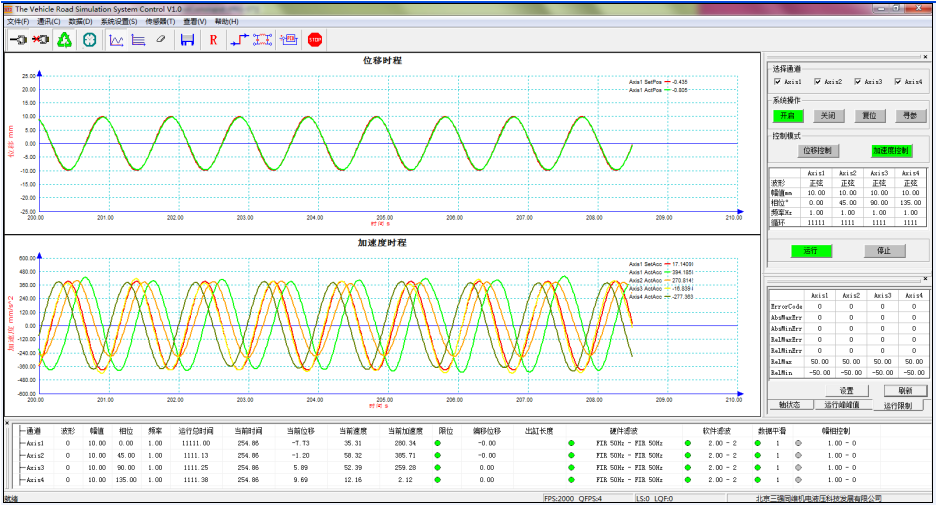Select Axis4 row in bottom channel tree
This screenshot has width=937, height=506.
coord(35,480)
